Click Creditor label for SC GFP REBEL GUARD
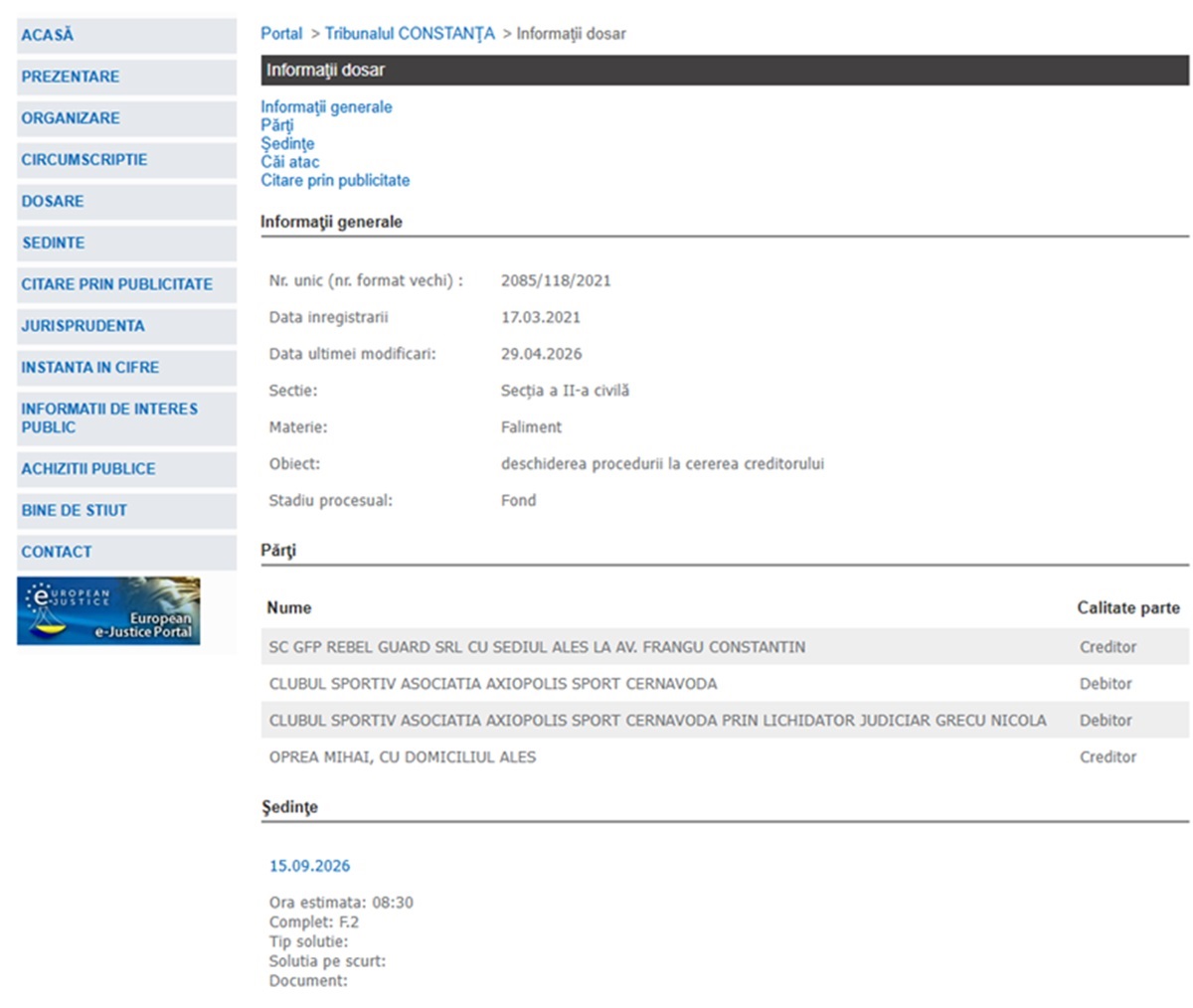Screen dimensions: 1193x1008 [1108, 647]
